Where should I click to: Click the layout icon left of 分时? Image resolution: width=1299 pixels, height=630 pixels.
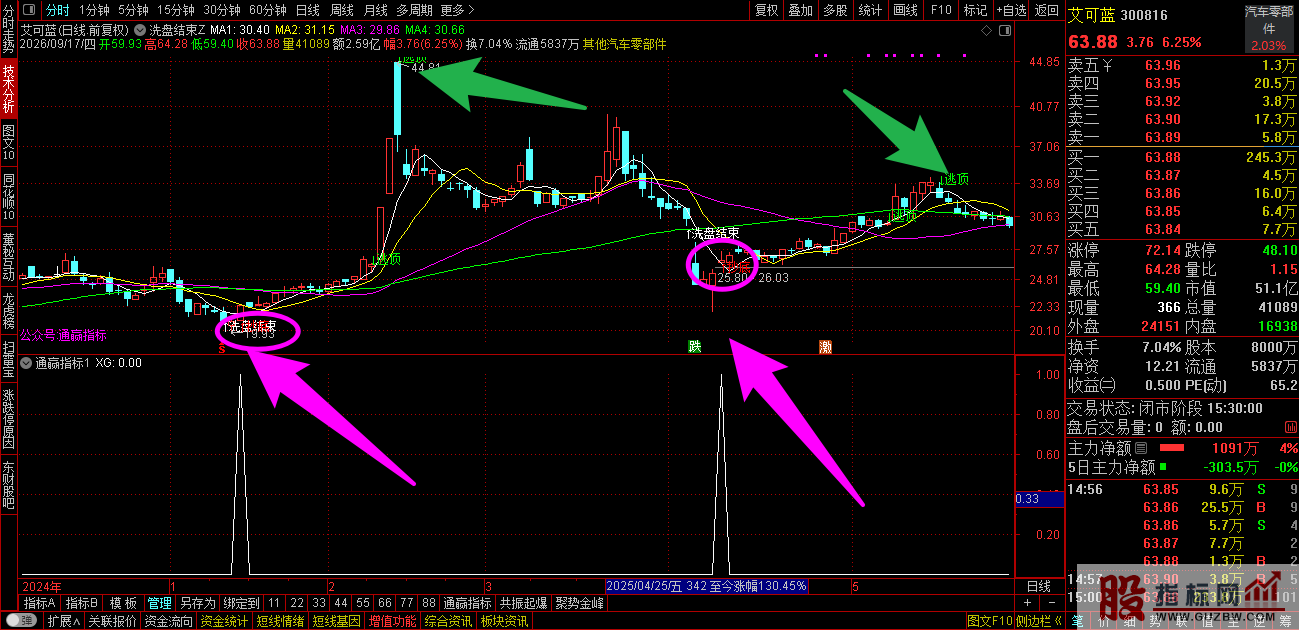pyautogui.click(x=30, y=10)
